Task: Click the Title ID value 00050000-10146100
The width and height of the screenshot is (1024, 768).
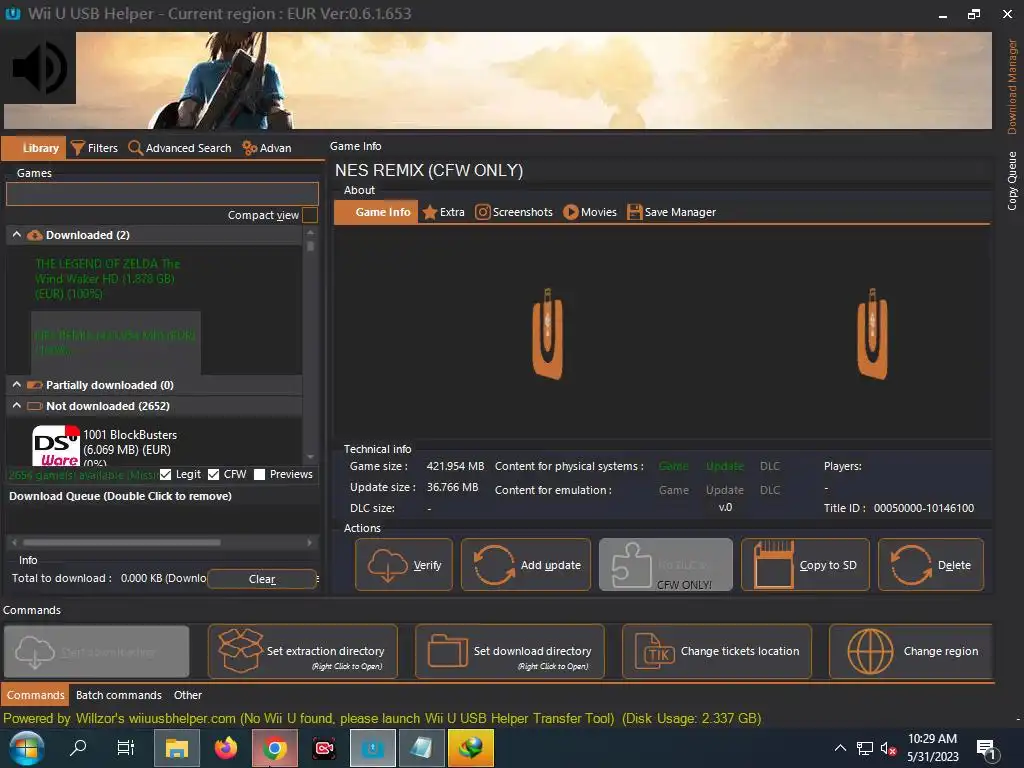Action: point(923,508)
